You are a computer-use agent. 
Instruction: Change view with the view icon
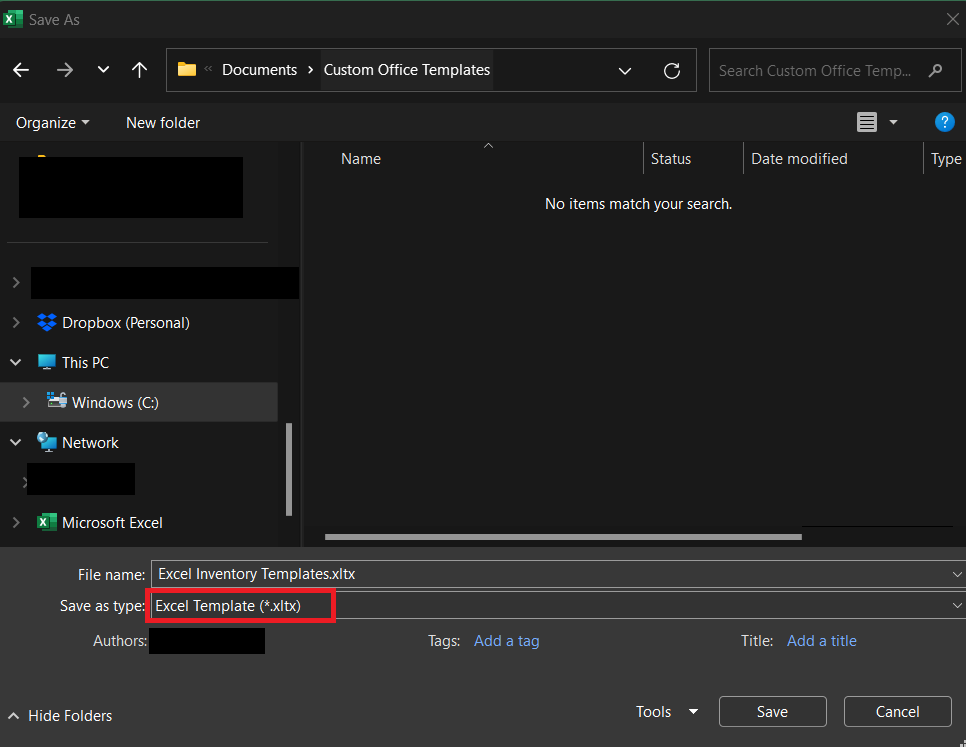[x=867, y=122]
